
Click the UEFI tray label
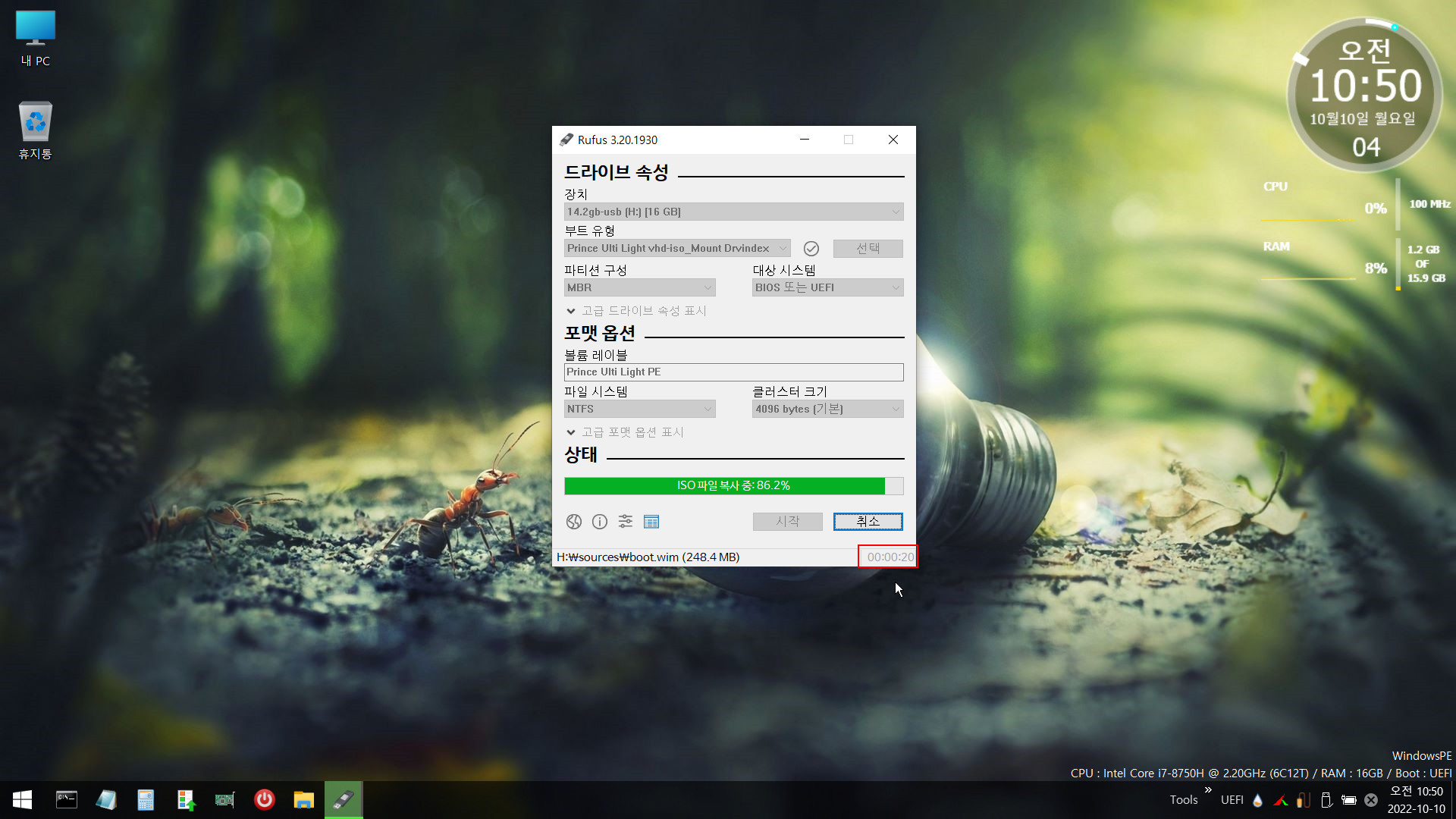coord(1232,800)
